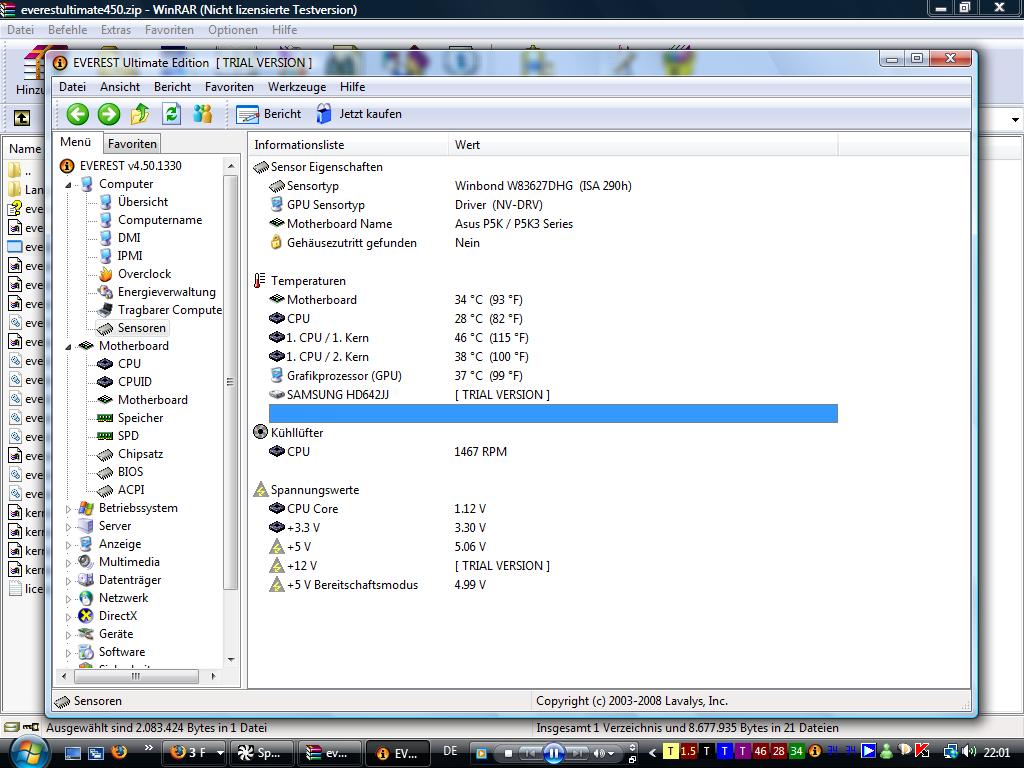Click the Firefox quick launch icon

click(x=119, y=752)
